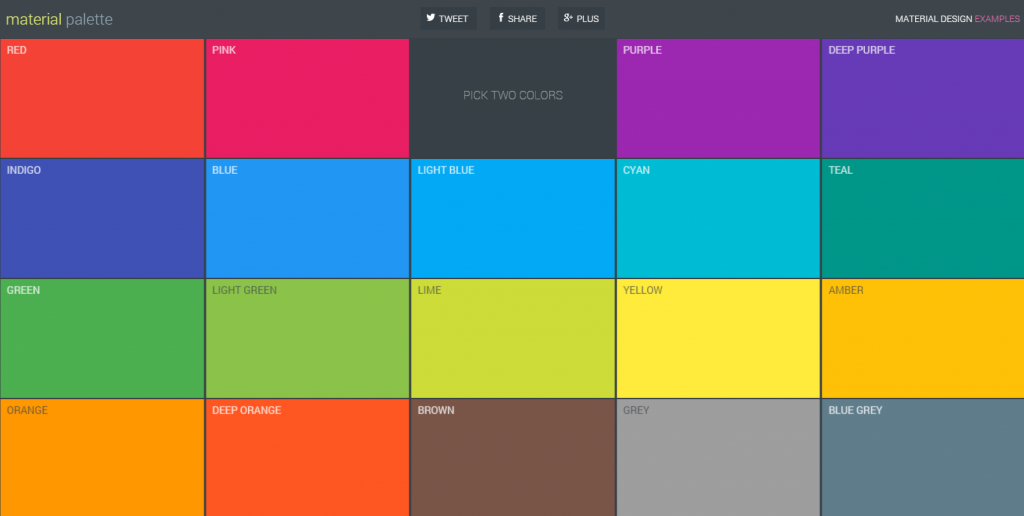Select the Orange color tile
This screenshot has width=1024, height=516.
pos(103,458)
